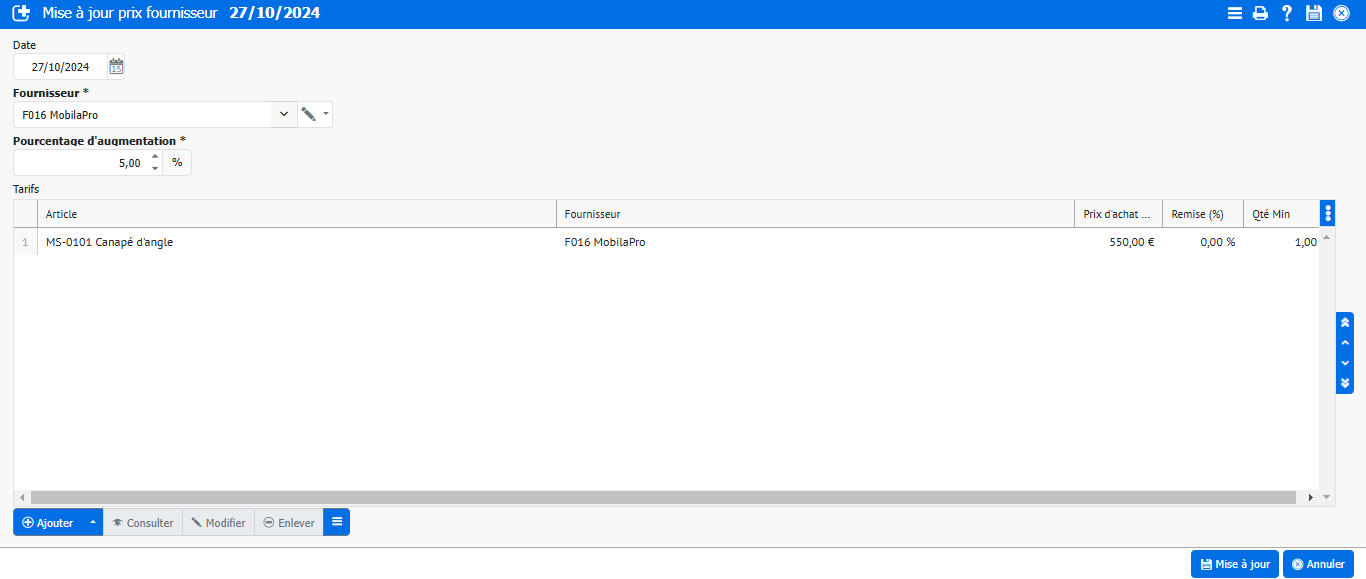Click the Remise (%) column header
This screenshot has width=1366, height=579.
1202,214
